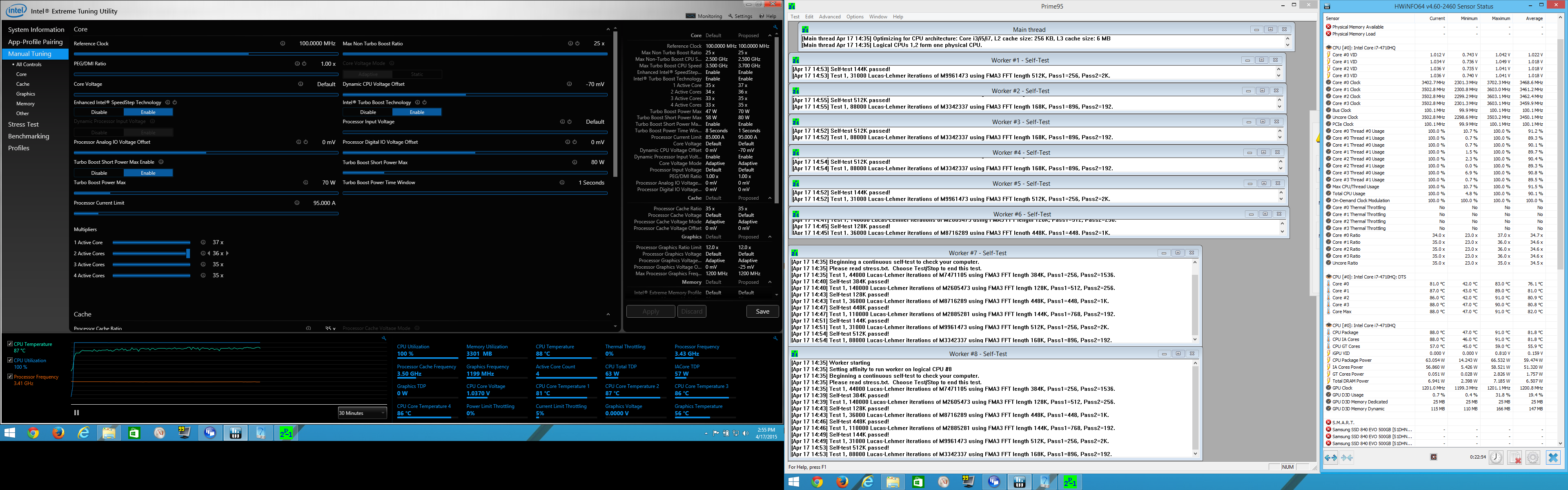Click the Turbo Boost Power Max info icon
1568x490 pixels.
[305, 183]
